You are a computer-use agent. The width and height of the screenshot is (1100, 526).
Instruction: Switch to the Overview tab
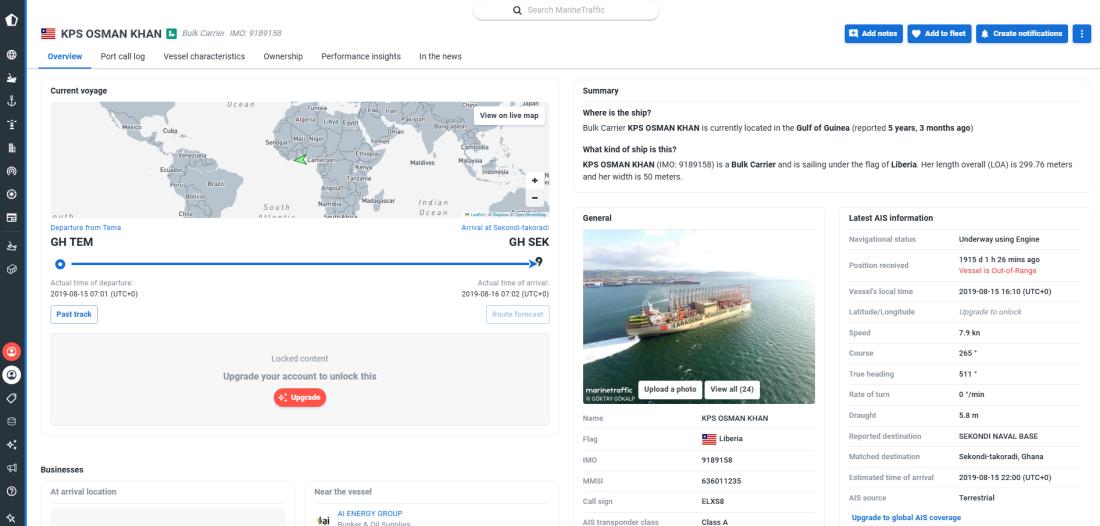(65, 56)
